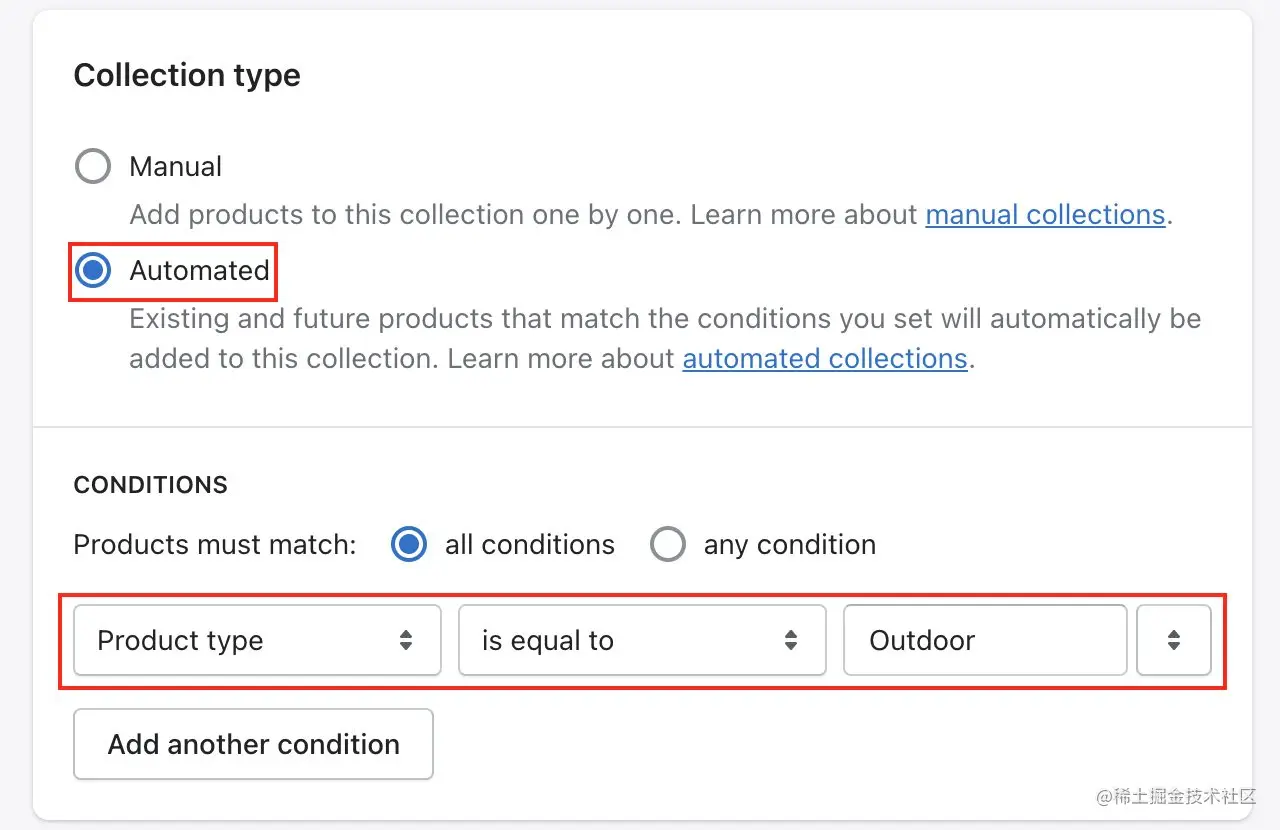The height and width of the screenshot is (830, 1280).
Task: Click the 'Products must match:' text
Action: click(x=215, y=544)
